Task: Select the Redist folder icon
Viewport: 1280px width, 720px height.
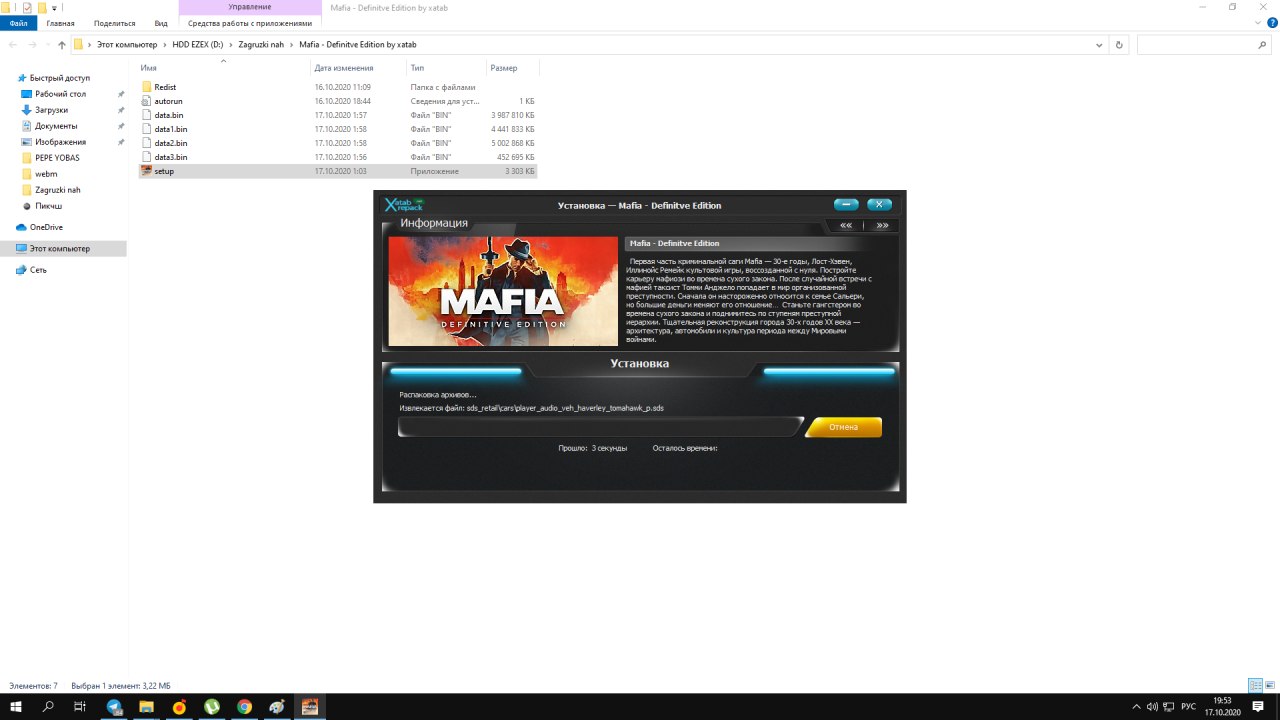Action: tap(146, 87)
